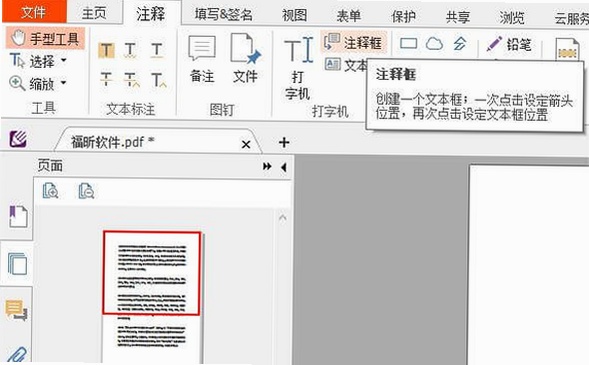Click the strikethrough text markup icon
Viewport: 589px width, 365px height.
pyautogui.click(x=106, y=79)
